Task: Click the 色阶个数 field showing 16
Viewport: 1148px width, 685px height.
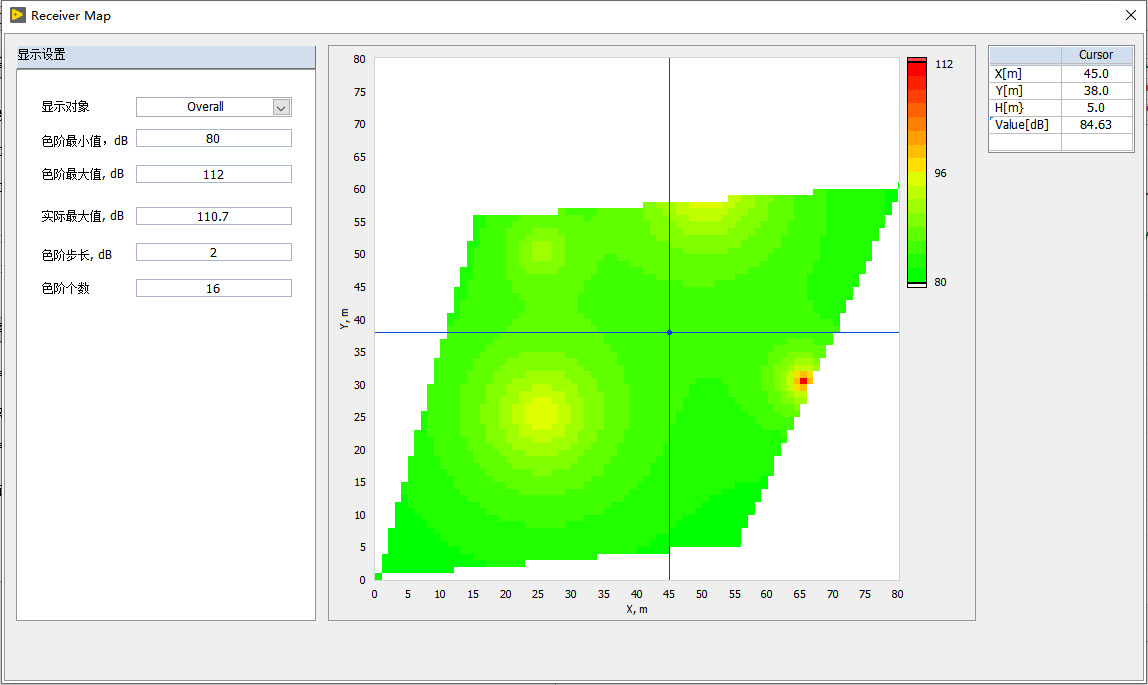Action: coord(213,289)
